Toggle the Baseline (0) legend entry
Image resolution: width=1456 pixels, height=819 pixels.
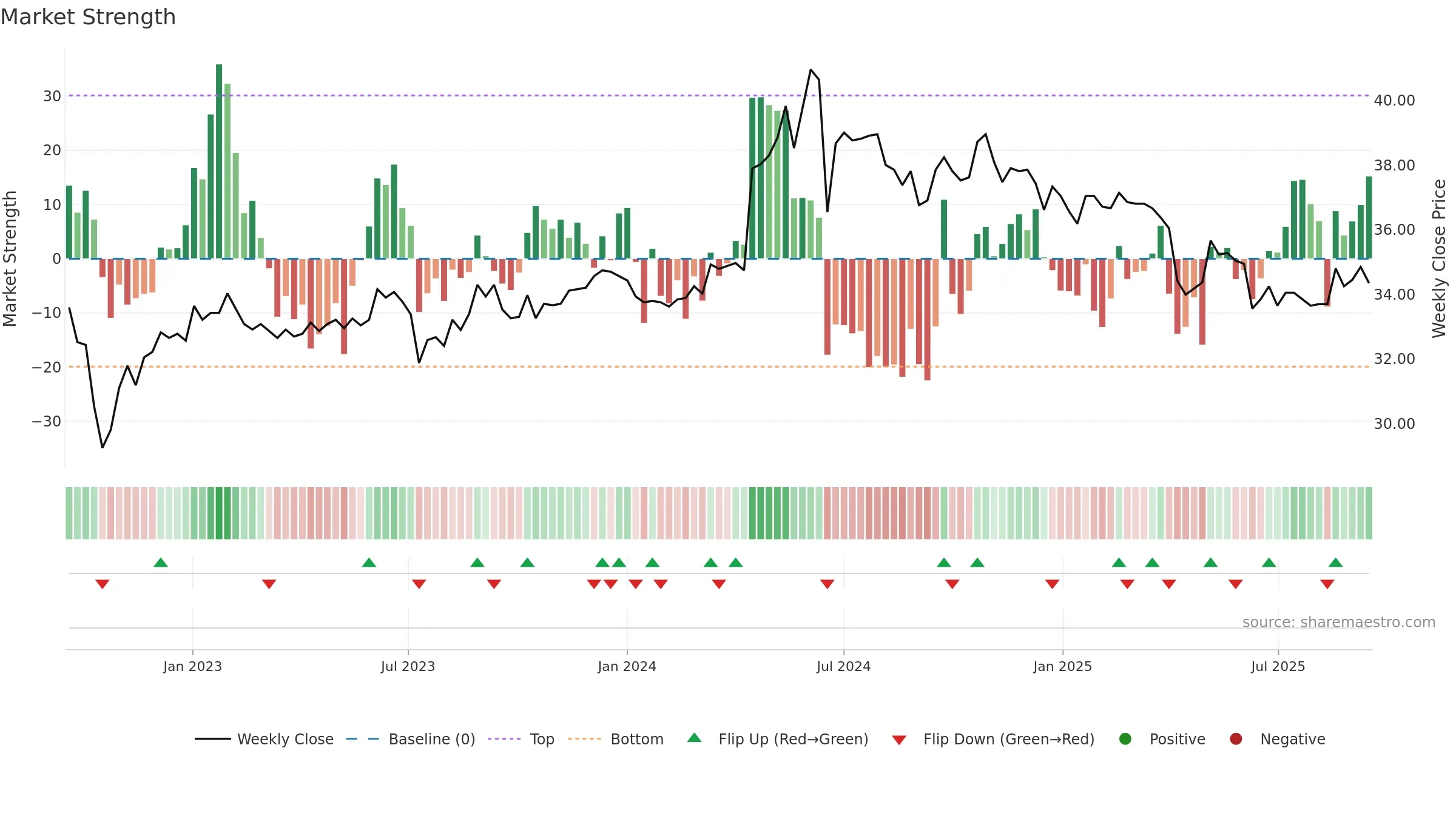coord(410,739)
